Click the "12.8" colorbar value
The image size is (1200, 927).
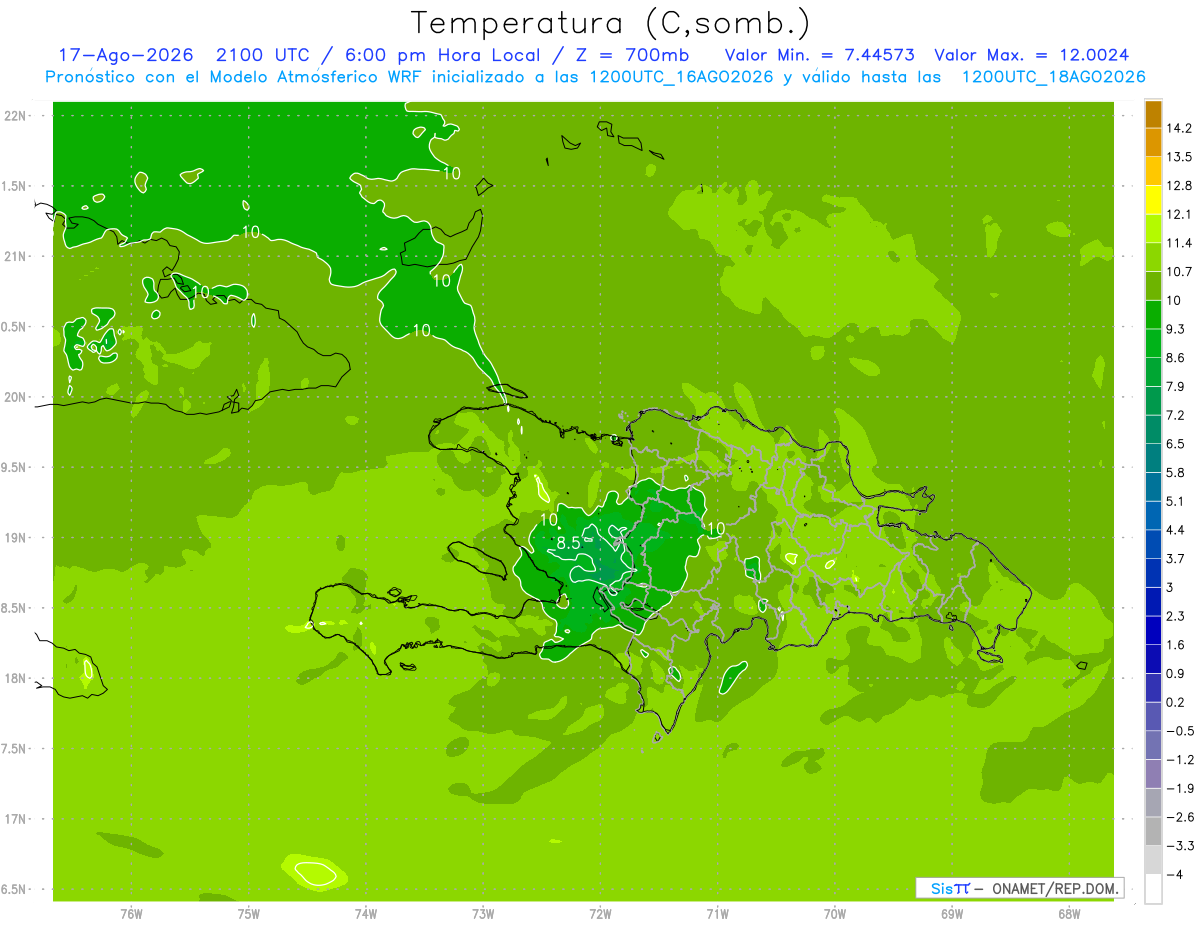coord(1180,186)
